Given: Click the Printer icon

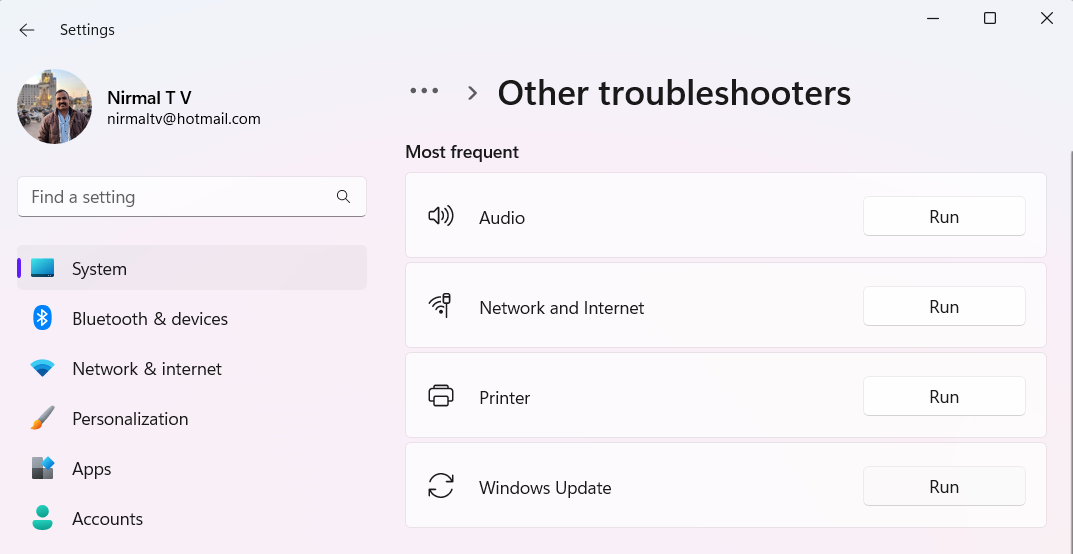Looking at the screenshot, I should pos(441,396).
